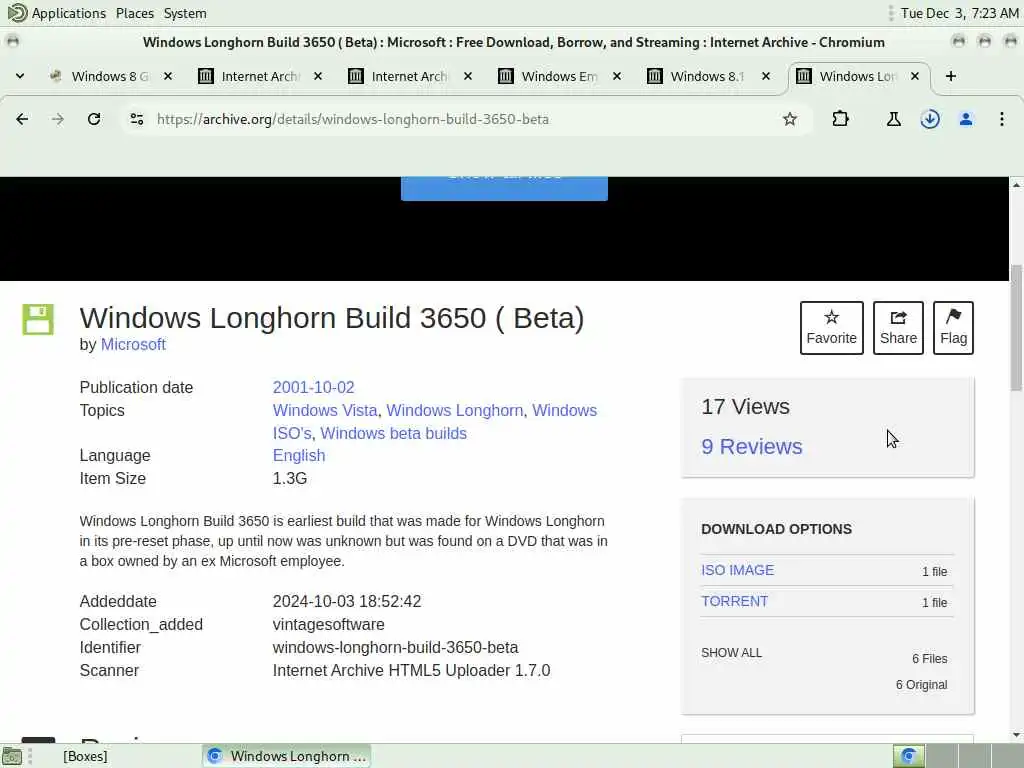Close the second Internet Archive tab
Viewport: 1024px width, 768px height.
tap(468, 76)
